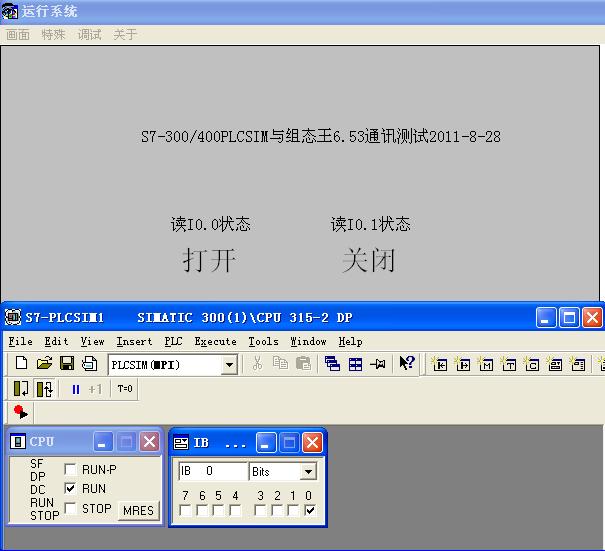The height and width of the screenshot is (551, 605).
Task: Save the PLC simulation with the floppy icon
Action: (x=67, y=363)
